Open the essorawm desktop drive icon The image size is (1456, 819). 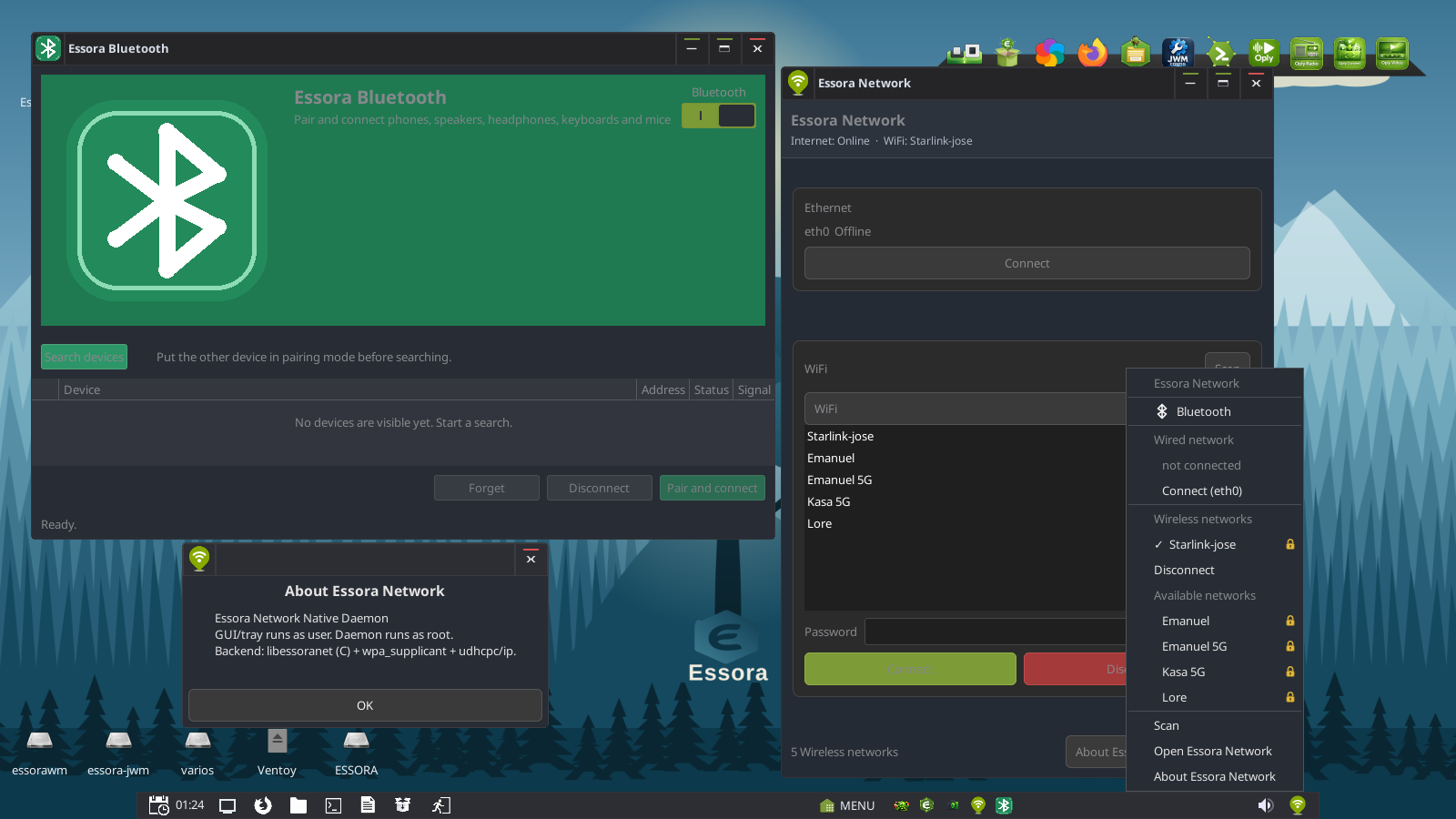click(40, 753)
